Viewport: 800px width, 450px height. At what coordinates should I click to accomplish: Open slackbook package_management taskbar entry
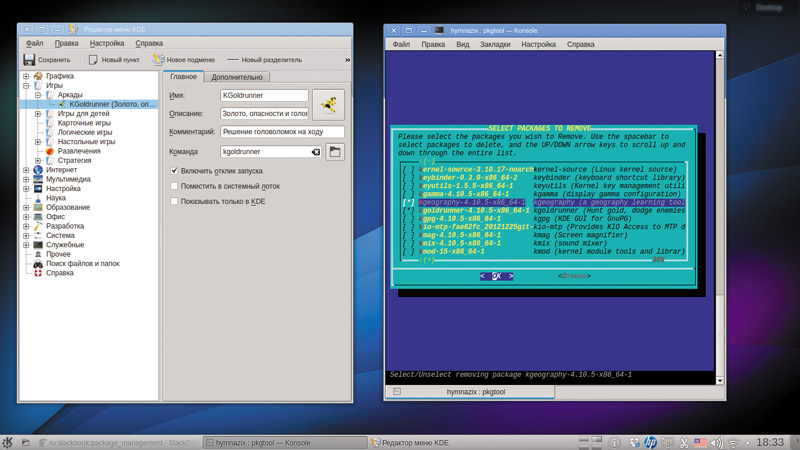click(117, 442)
